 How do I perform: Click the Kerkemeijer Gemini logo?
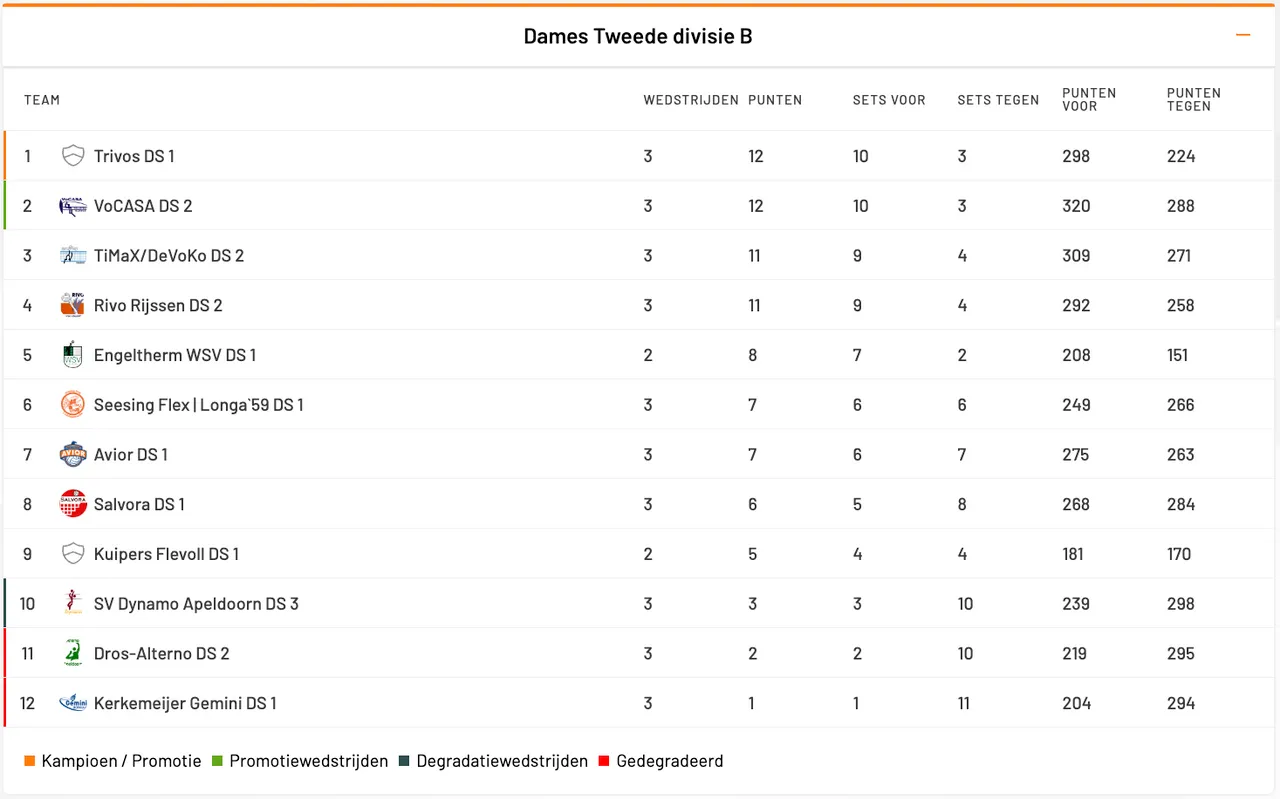pos(72,703)
